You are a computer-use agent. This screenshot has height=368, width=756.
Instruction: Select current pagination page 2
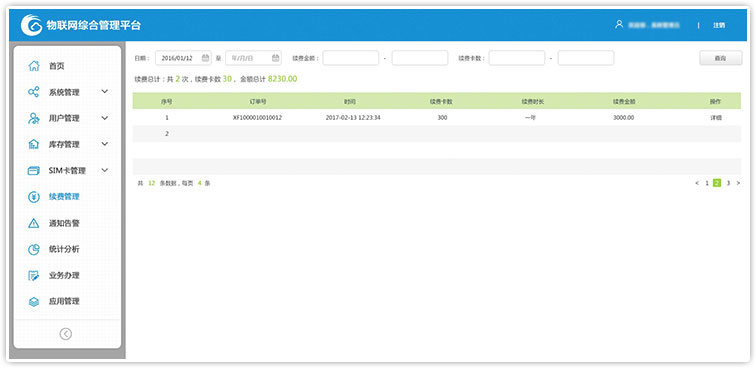717,183
